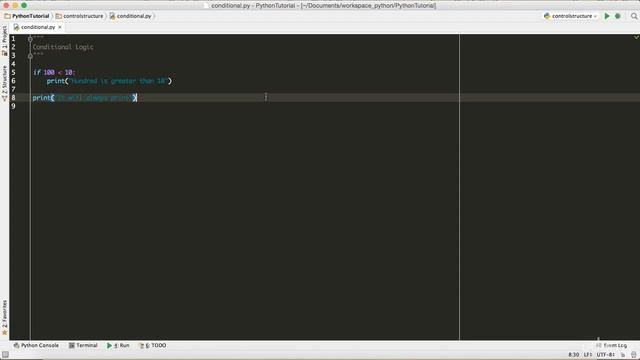Click inspection status check mark above scrollbar
Screen dimensions: 640x360
click(636, 37)
